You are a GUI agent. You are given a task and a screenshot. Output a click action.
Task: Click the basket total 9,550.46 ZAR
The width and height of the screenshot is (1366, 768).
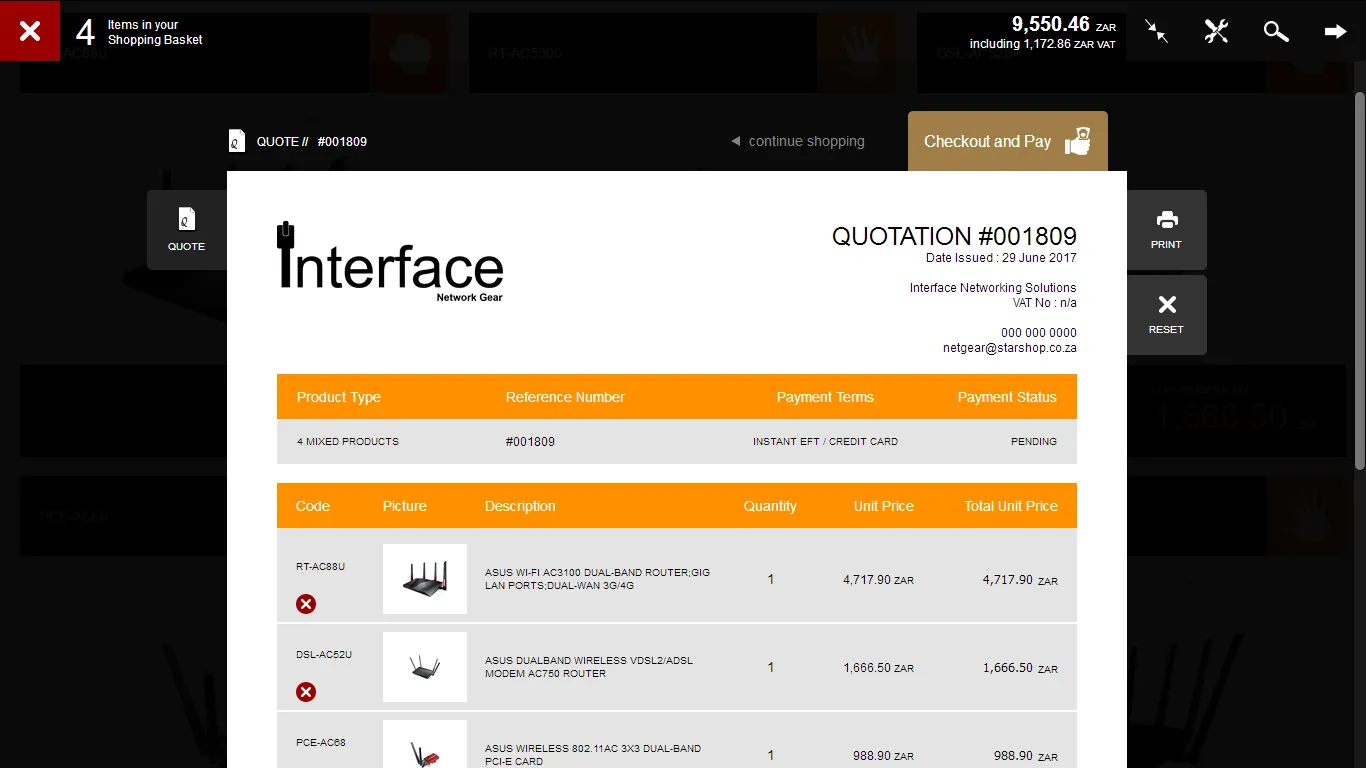1064,24
